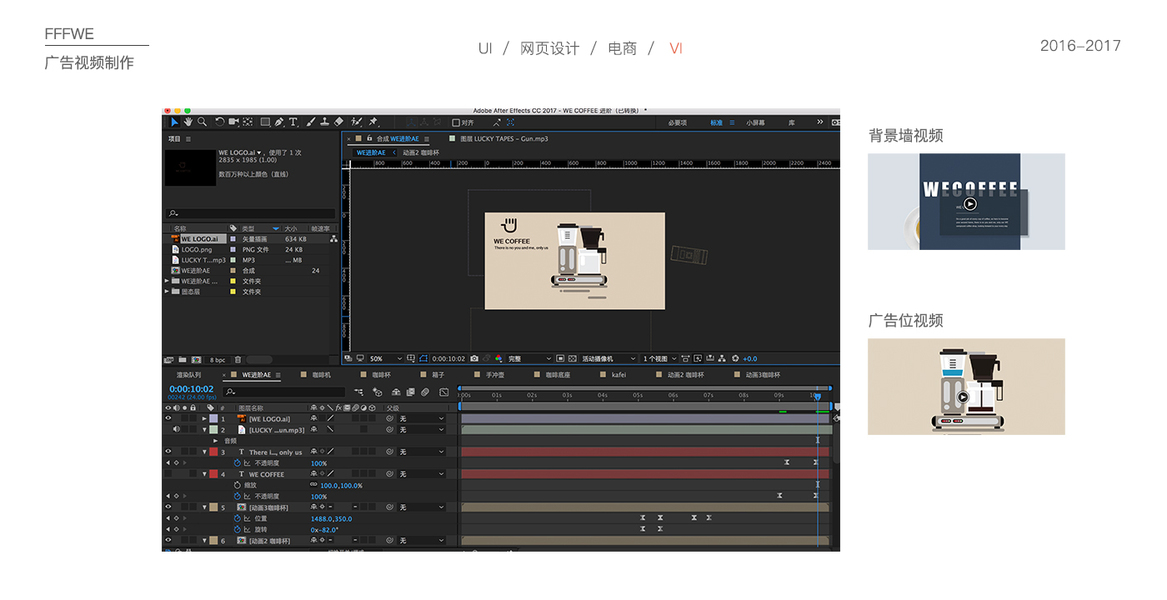Screen dimensions: 1167x600
Task: Click the frame blending icon in timeline
Action: tap(410, 392)
